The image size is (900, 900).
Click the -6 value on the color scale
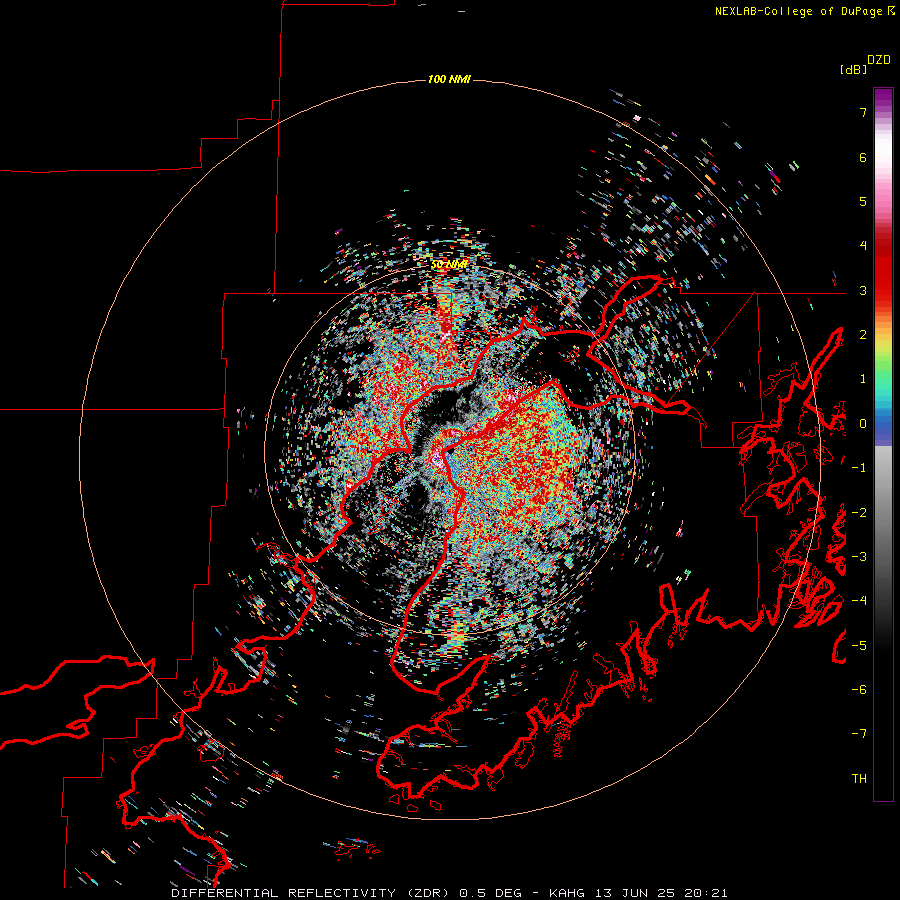pyautogui.click(x=859, y=690)
